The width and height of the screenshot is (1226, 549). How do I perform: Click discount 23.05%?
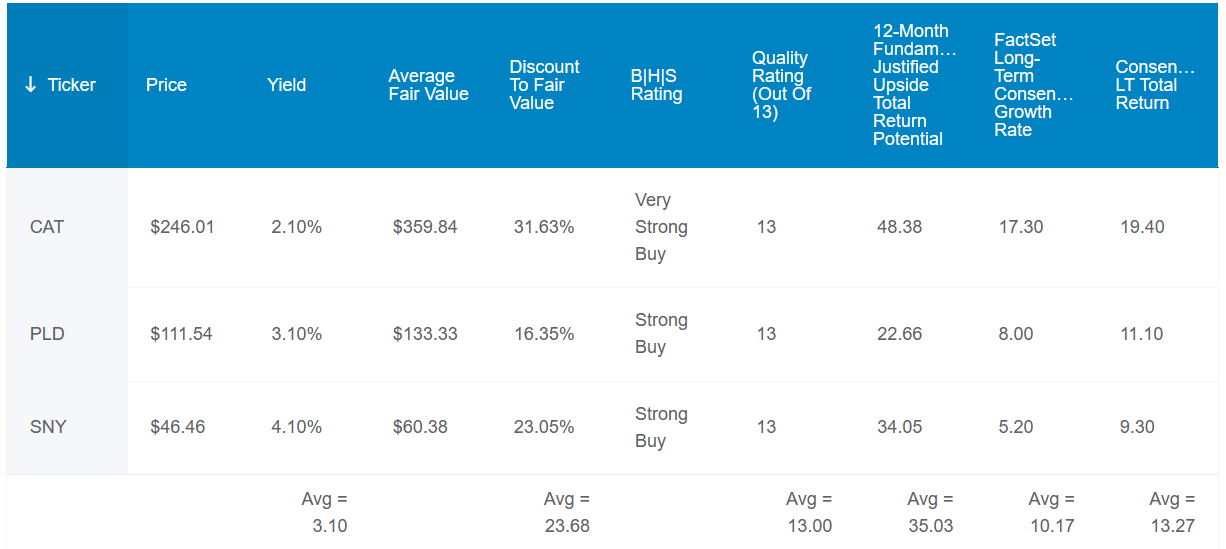pyautogui.click(x=544, y=427)
